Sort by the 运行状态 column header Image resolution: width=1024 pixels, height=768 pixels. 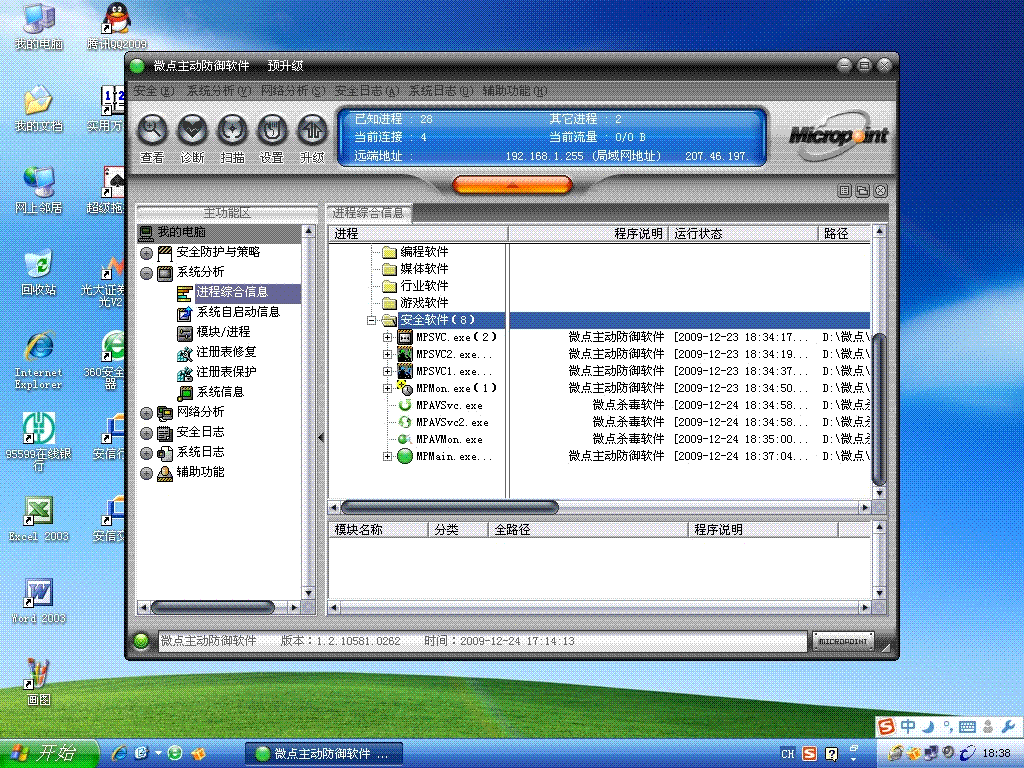(743, 234)
